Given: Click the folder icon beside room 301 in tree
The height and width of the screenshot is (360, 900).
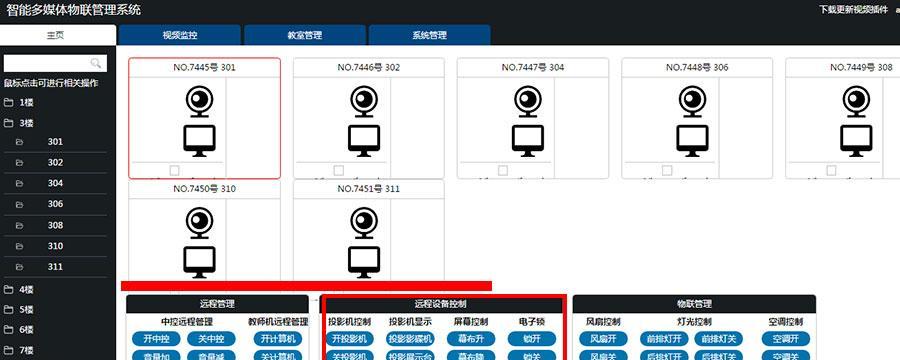Looking at the screenshot, I should (20, 142).
